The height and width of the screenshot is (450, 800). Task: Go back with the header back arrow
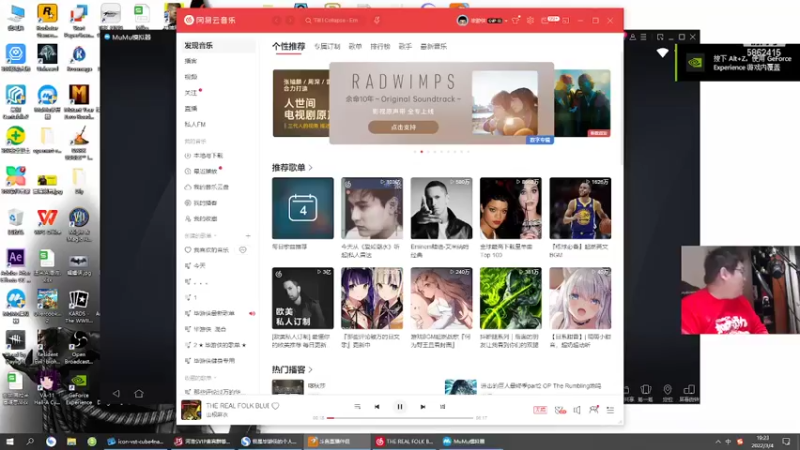(x=277, y=20)
